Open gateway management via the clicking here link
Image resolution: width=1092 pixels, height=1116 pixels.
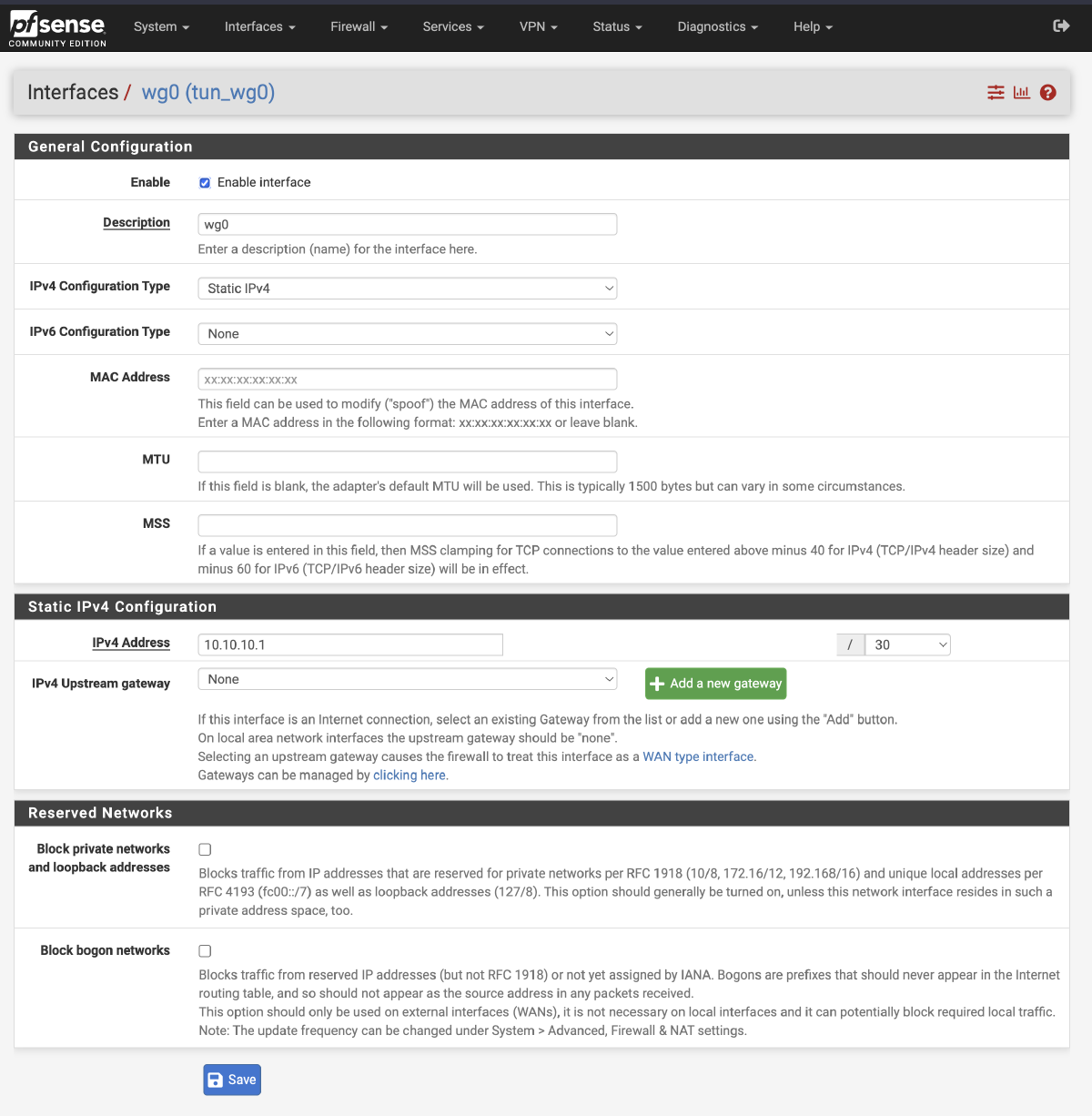pyautogui.click(x=409, y=775)
